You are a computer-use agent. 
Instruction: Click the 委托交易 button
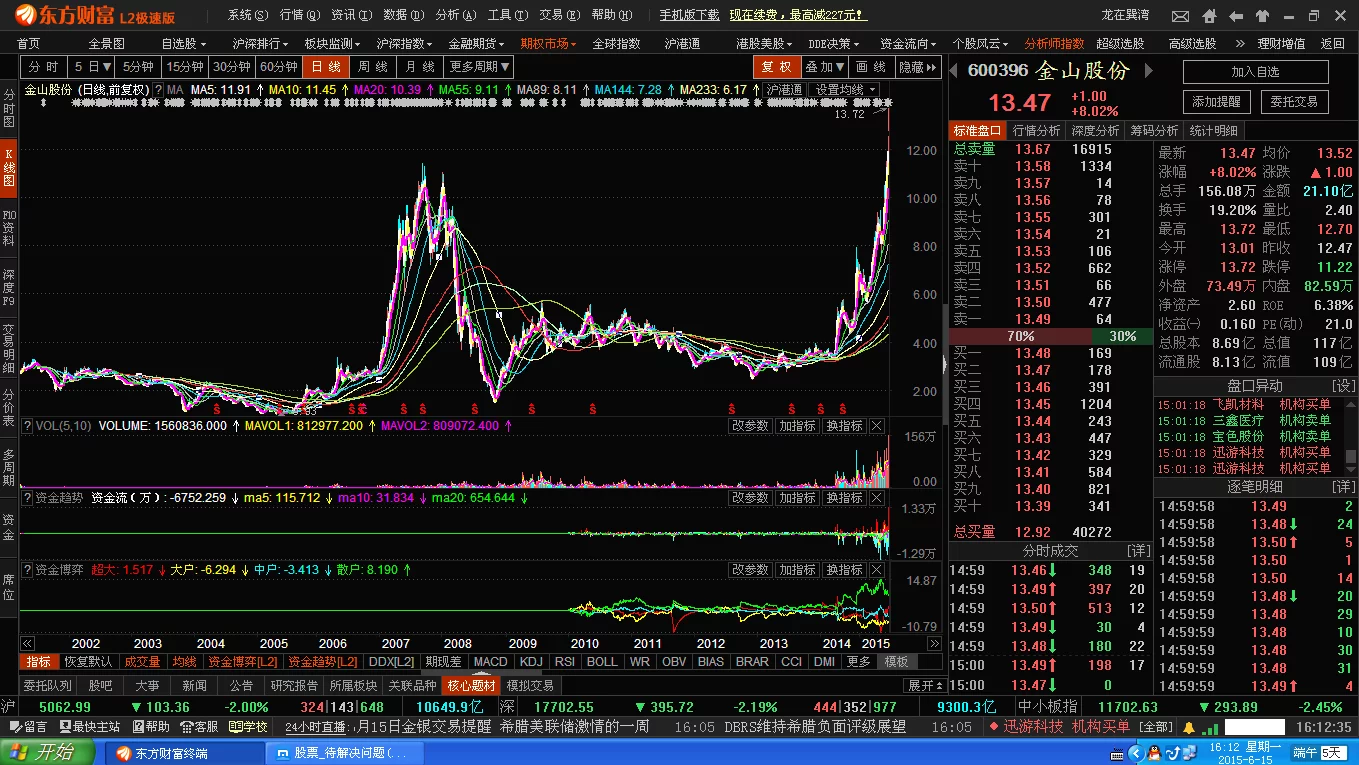[1294, 102]
